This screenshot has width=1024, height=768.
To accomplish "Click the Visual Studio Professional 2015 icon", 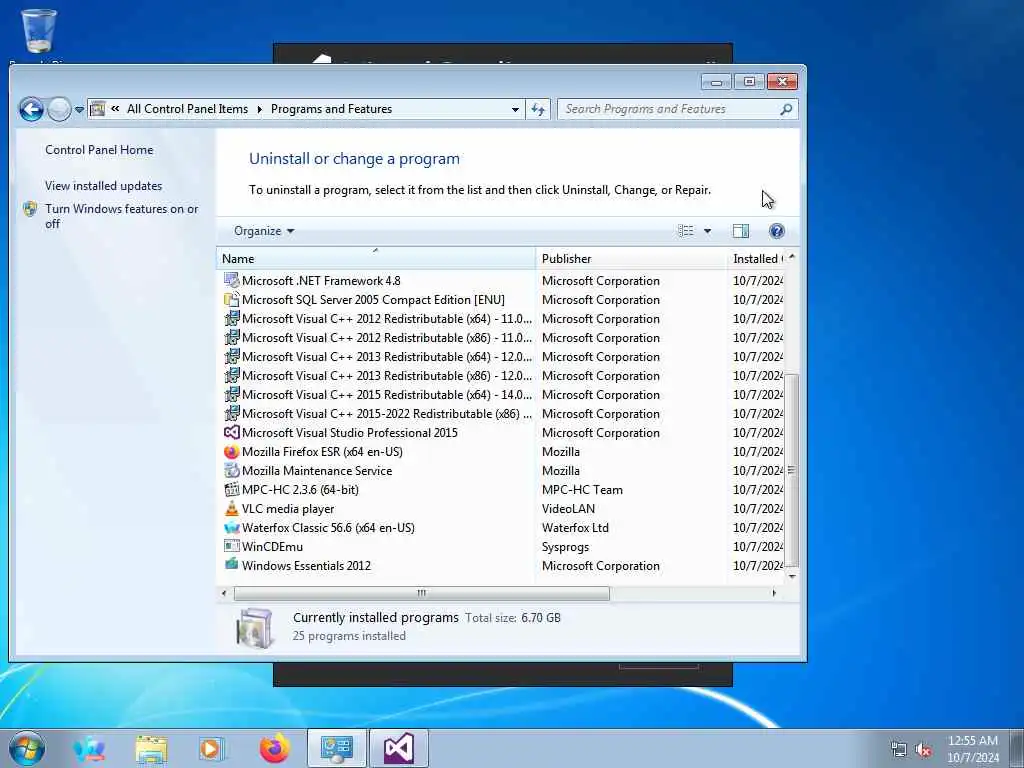I will tap(232, 432).
